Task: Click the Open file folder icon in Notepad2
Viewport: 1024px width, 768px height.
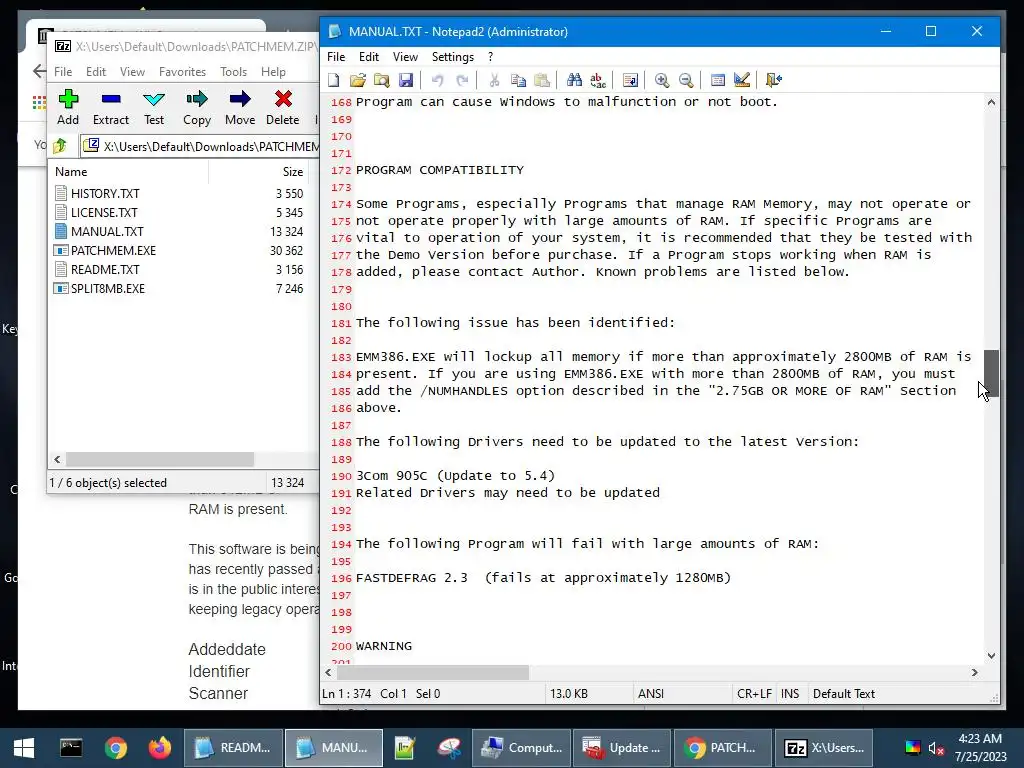Action: [x=358, y=80]
